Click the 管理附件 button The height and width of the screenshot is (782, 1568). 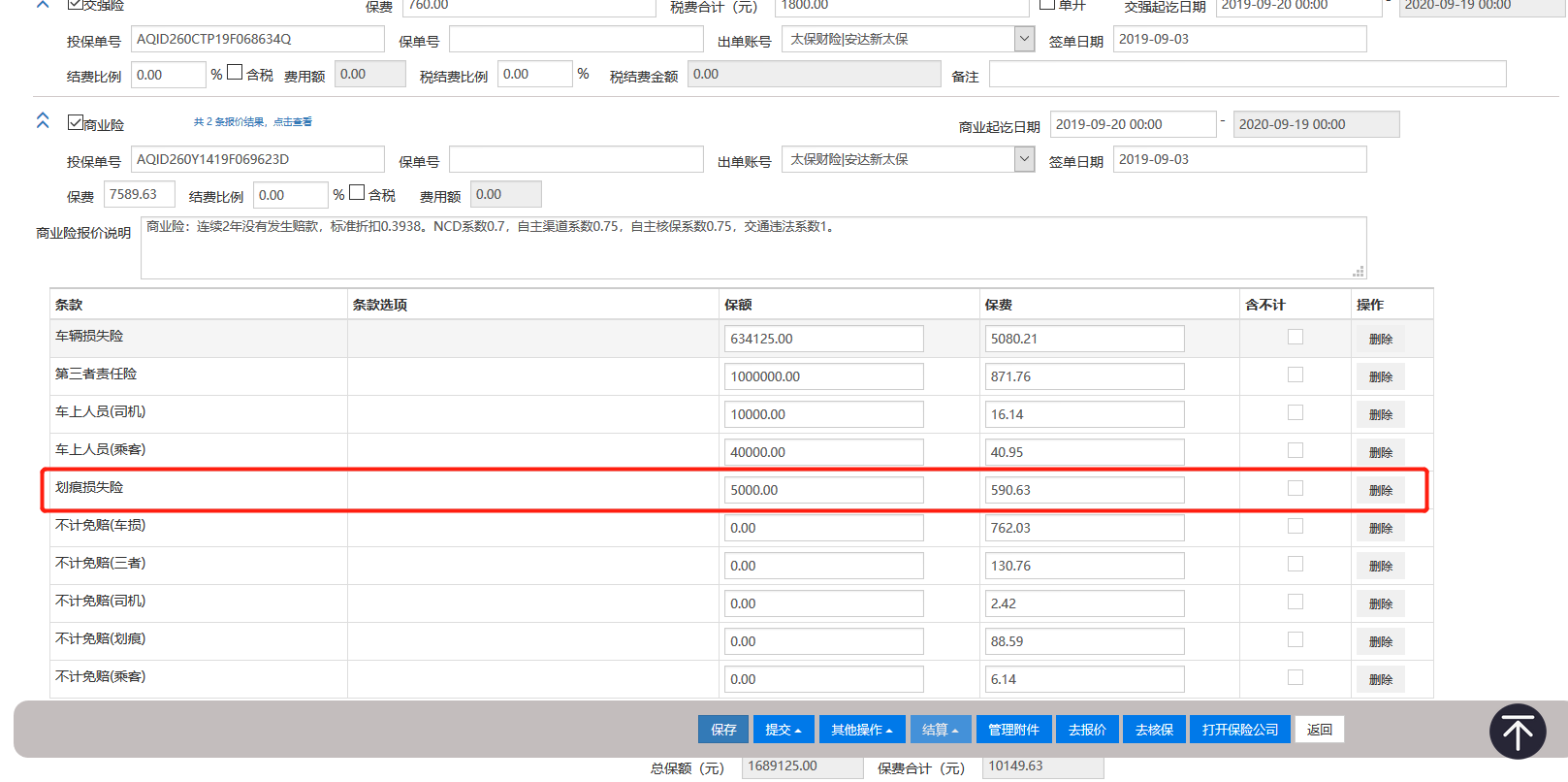1013,730
